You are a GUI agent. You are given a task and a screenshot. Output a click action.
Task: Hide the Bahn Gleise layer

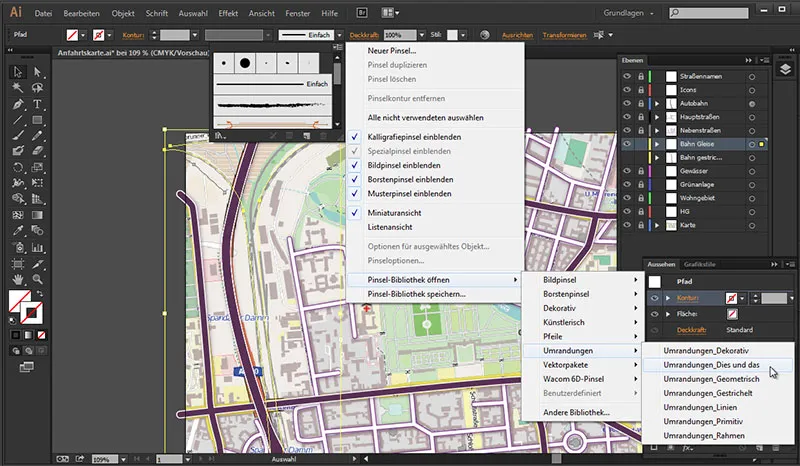pyautogui.click(x=627, y=144)
